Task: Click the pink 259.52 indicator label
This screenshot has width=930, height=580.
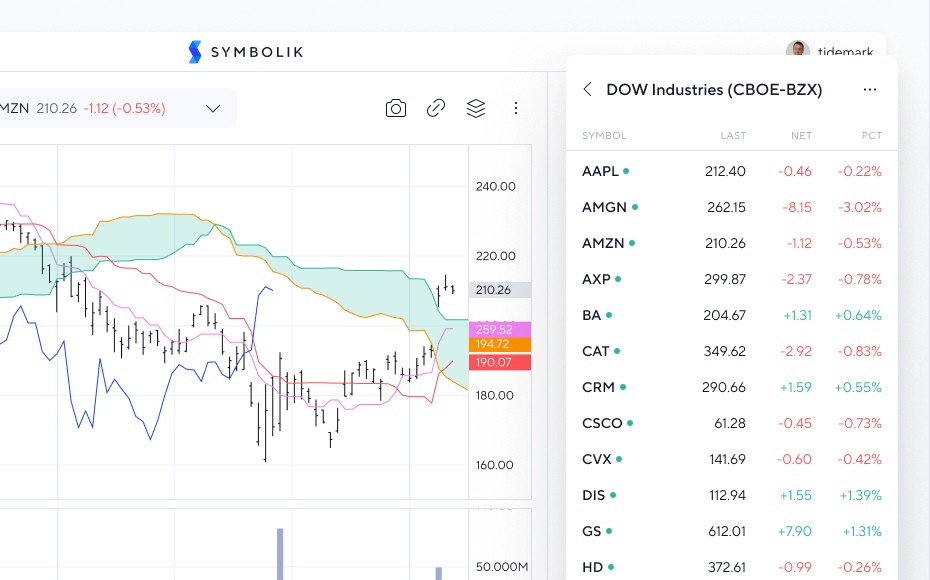Action: [500, 330]
